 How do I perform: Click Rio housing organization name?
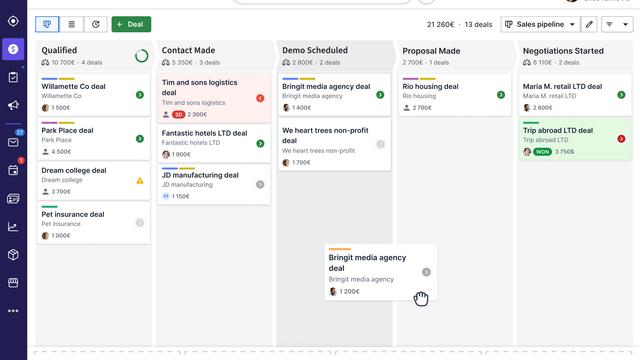419,96
